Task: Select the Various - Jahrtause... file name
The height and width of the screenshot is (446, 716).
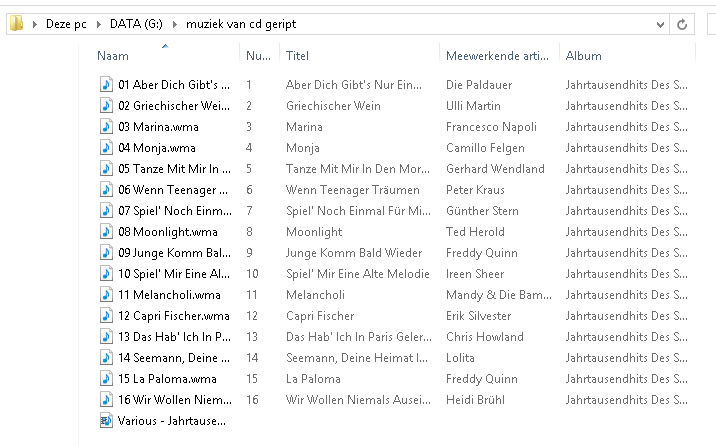Action: pyautogui.click(x=172, y=420)
